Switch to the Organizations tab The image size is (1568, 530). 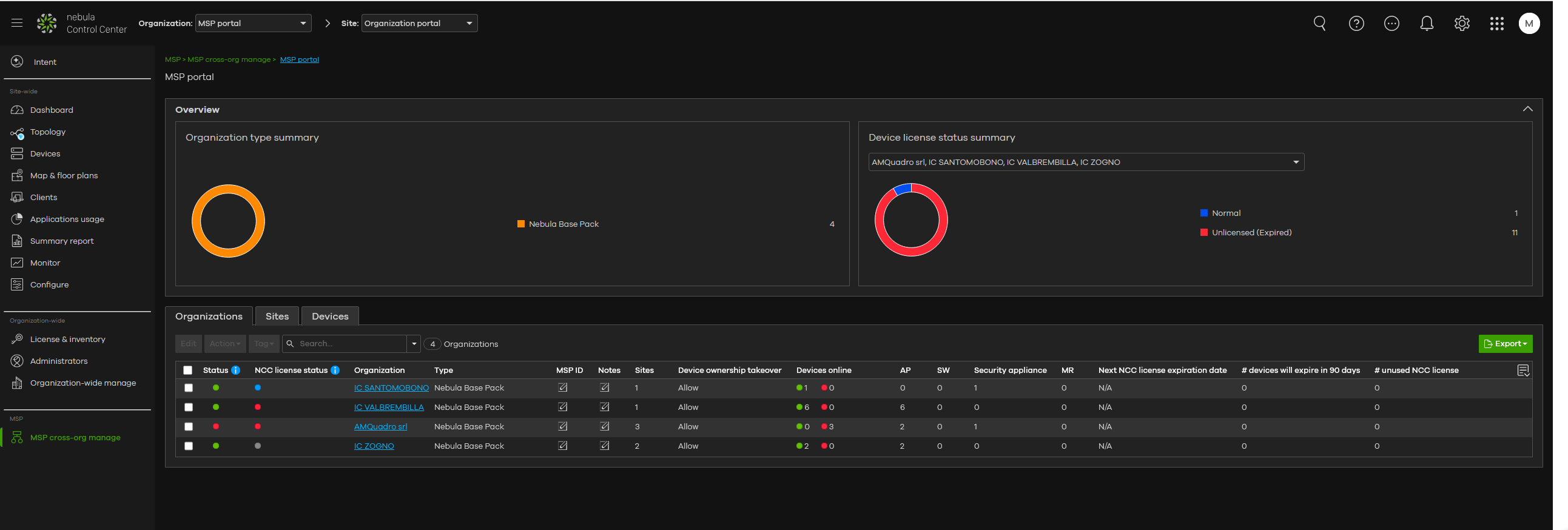point(209,317)
